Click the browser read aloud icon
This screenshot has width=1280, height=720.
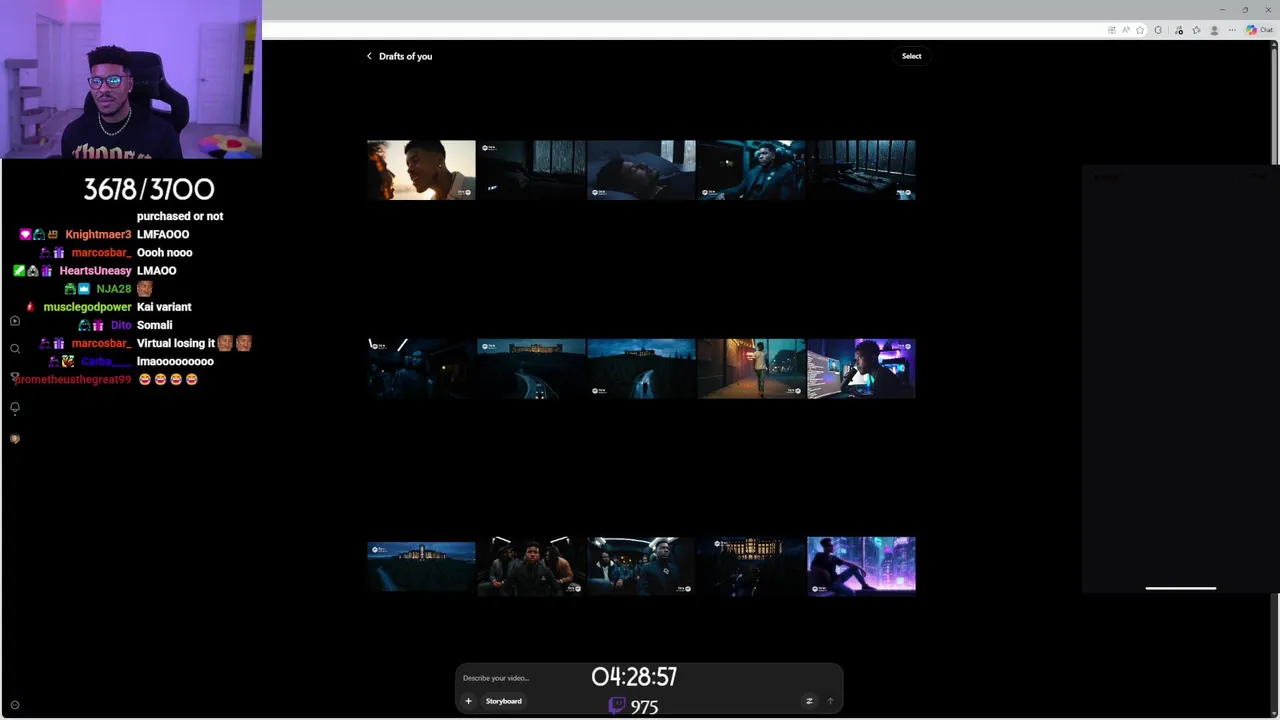[1126, 30]
